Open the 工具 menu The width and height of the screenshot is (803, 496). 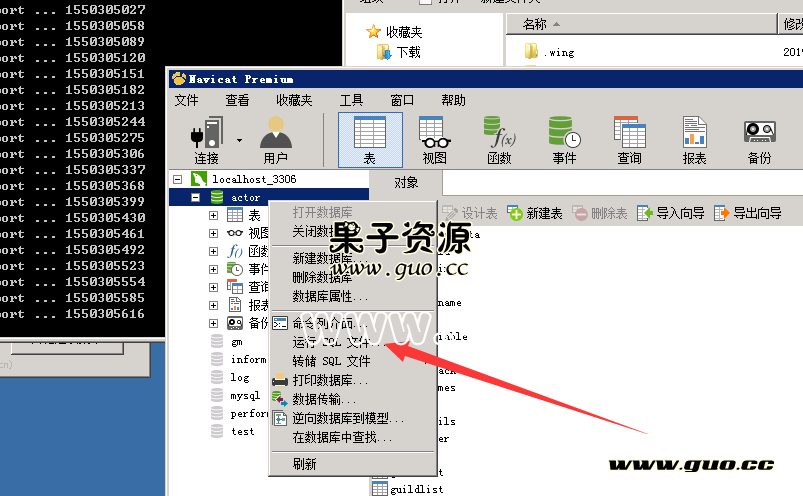point(351,100)
